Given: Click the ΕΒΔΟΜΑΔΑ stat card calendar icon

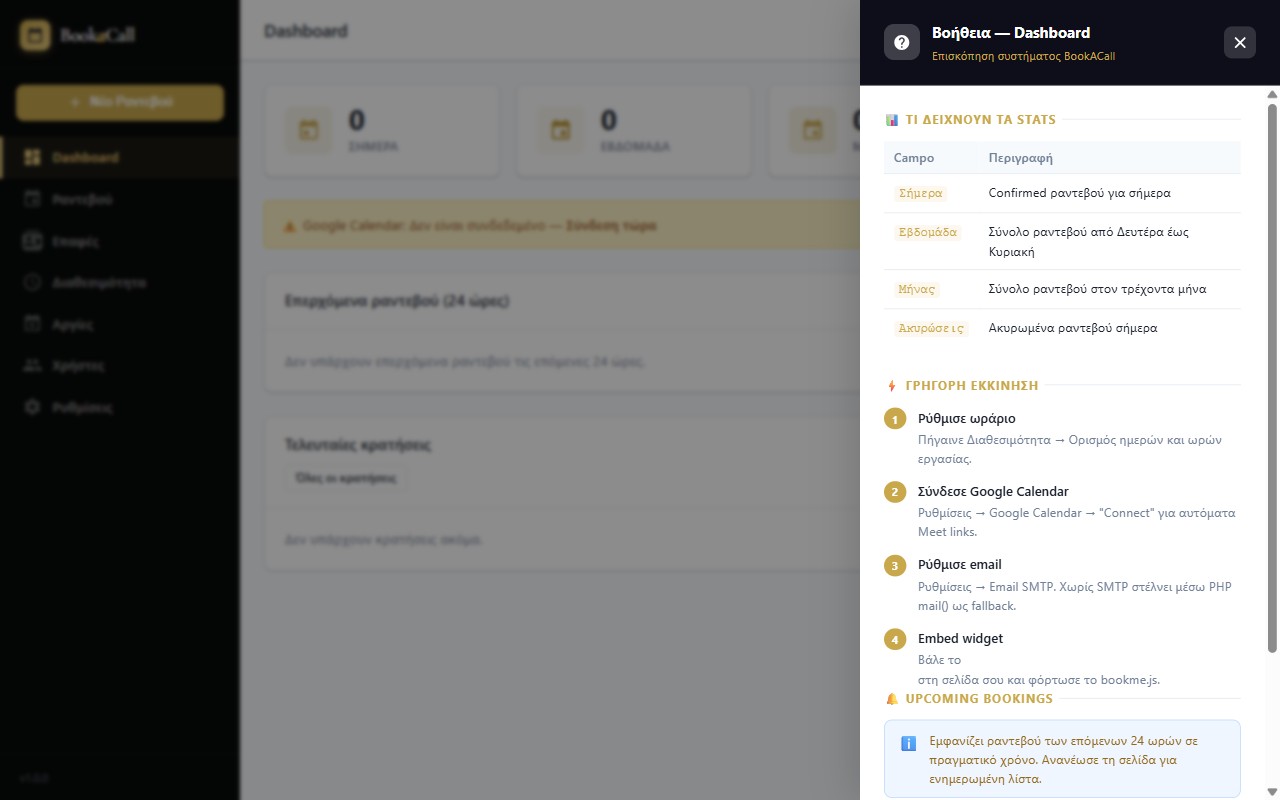Looking at the screenshot, I should [561, 130].
